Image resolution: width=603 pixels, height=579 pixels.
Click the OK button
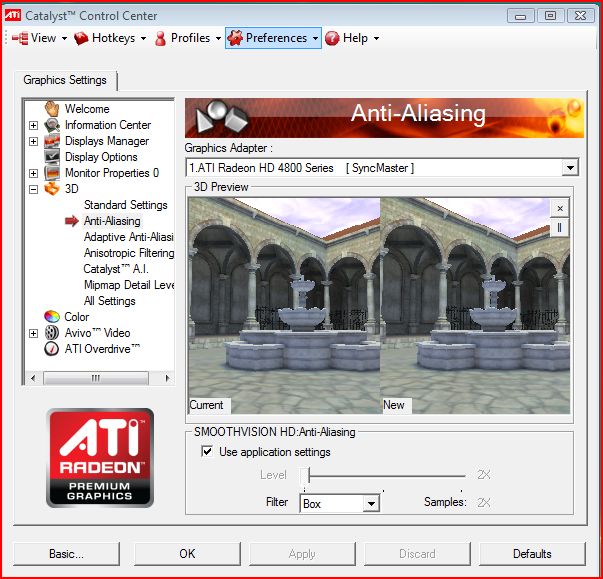tap(187, 554)
